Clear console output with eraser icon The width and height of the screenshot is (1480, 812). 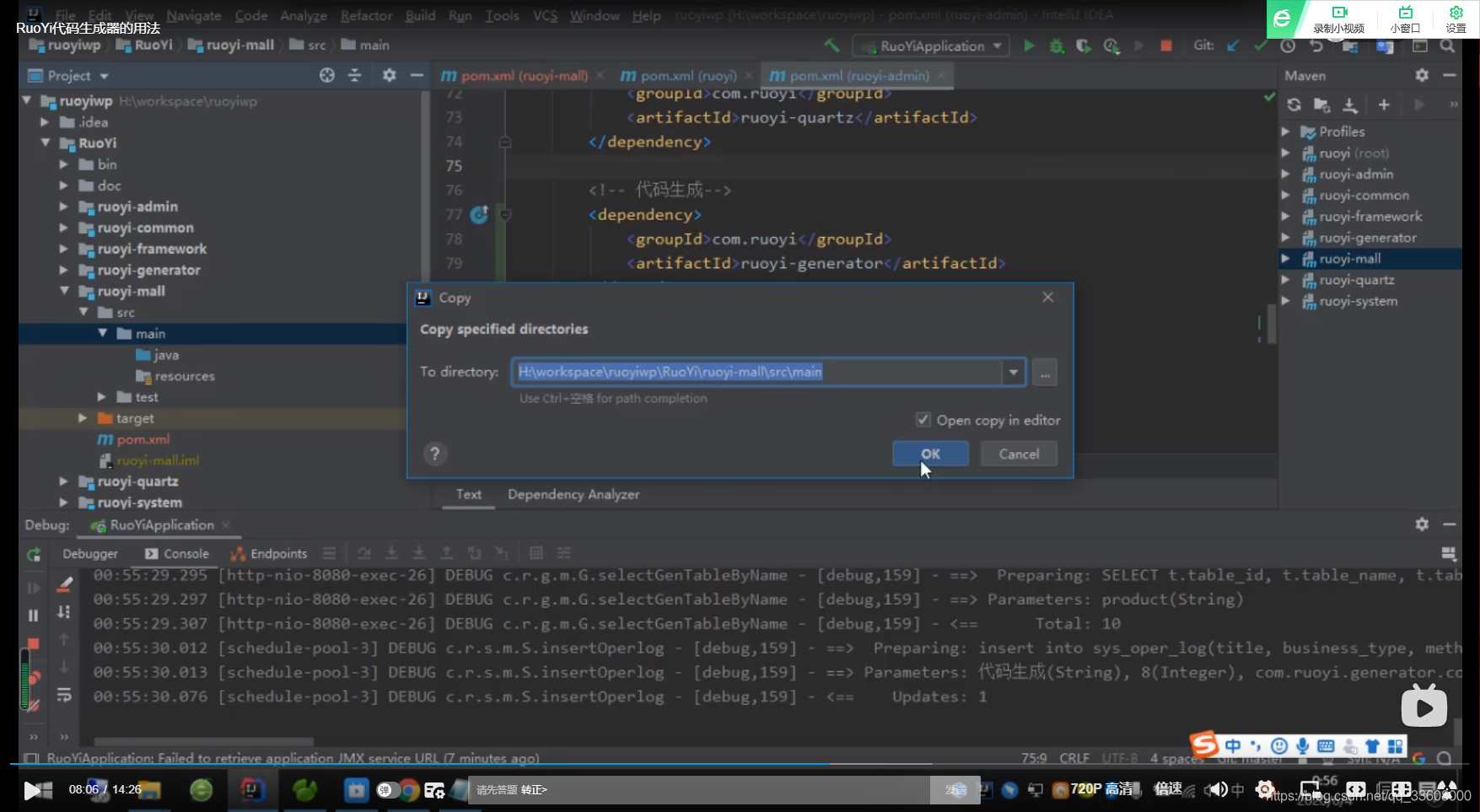click(x=64, y=583)
